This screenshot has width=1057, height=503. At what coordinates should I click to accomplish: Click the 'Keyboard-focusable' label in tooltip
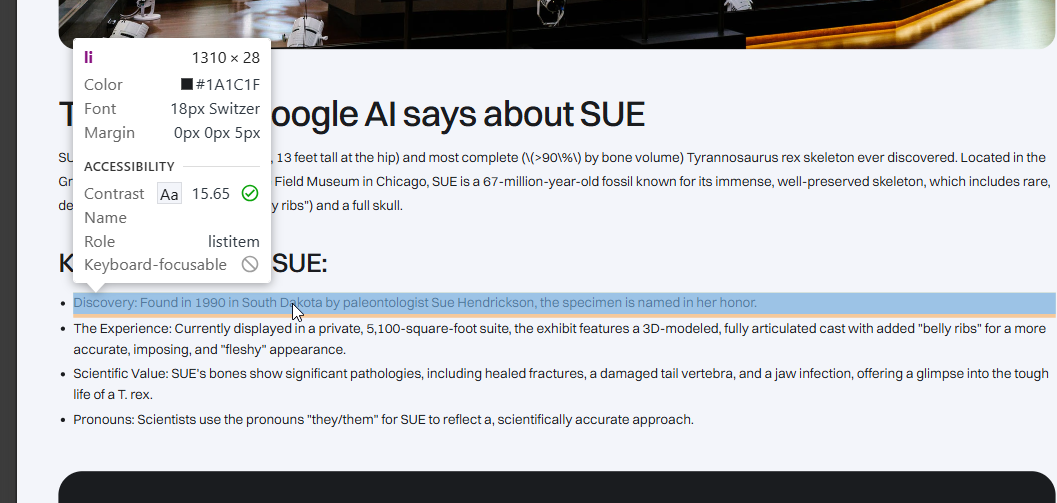click(155, 265)
